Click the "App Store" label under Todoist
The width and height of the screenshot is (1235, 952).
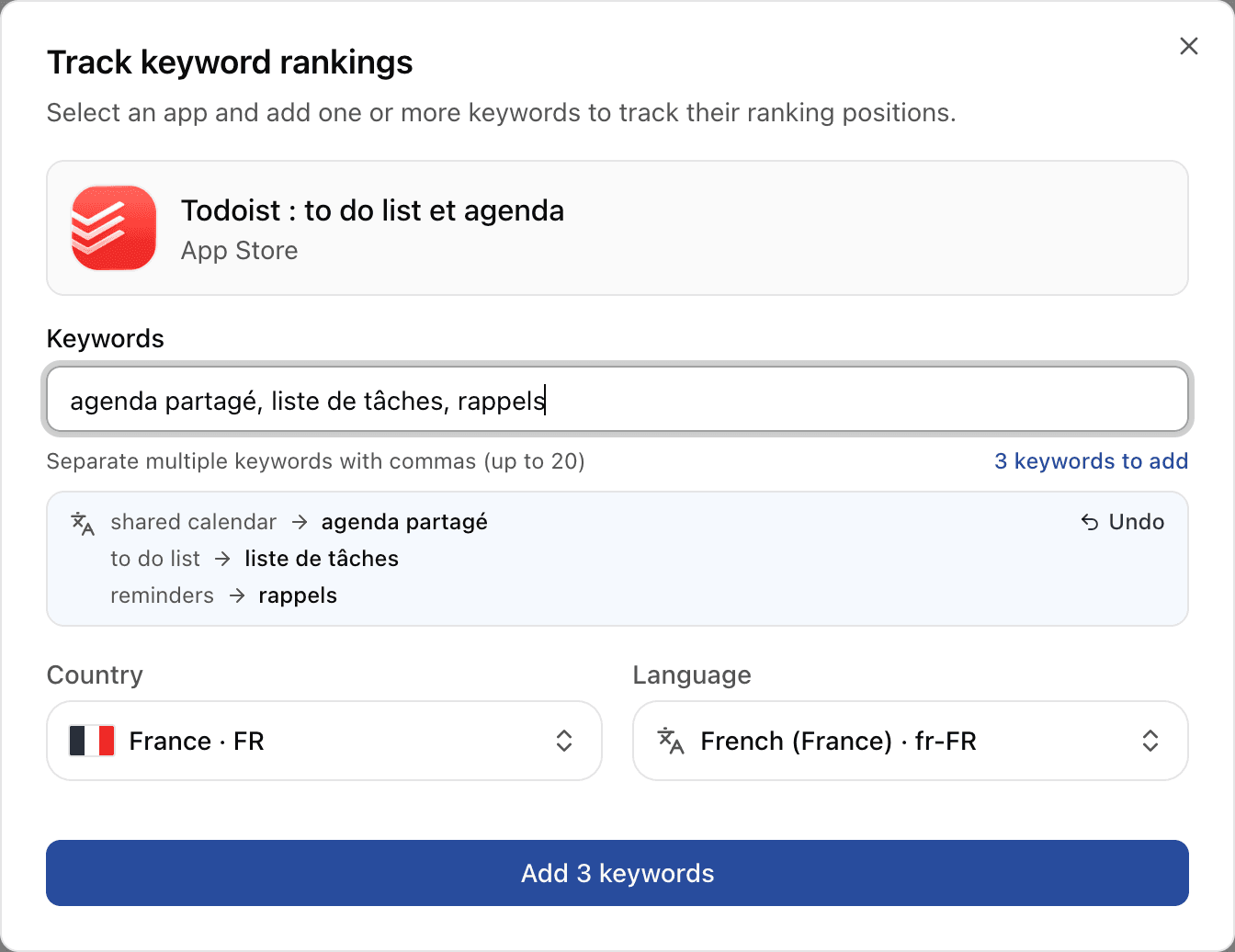point(239,251)
